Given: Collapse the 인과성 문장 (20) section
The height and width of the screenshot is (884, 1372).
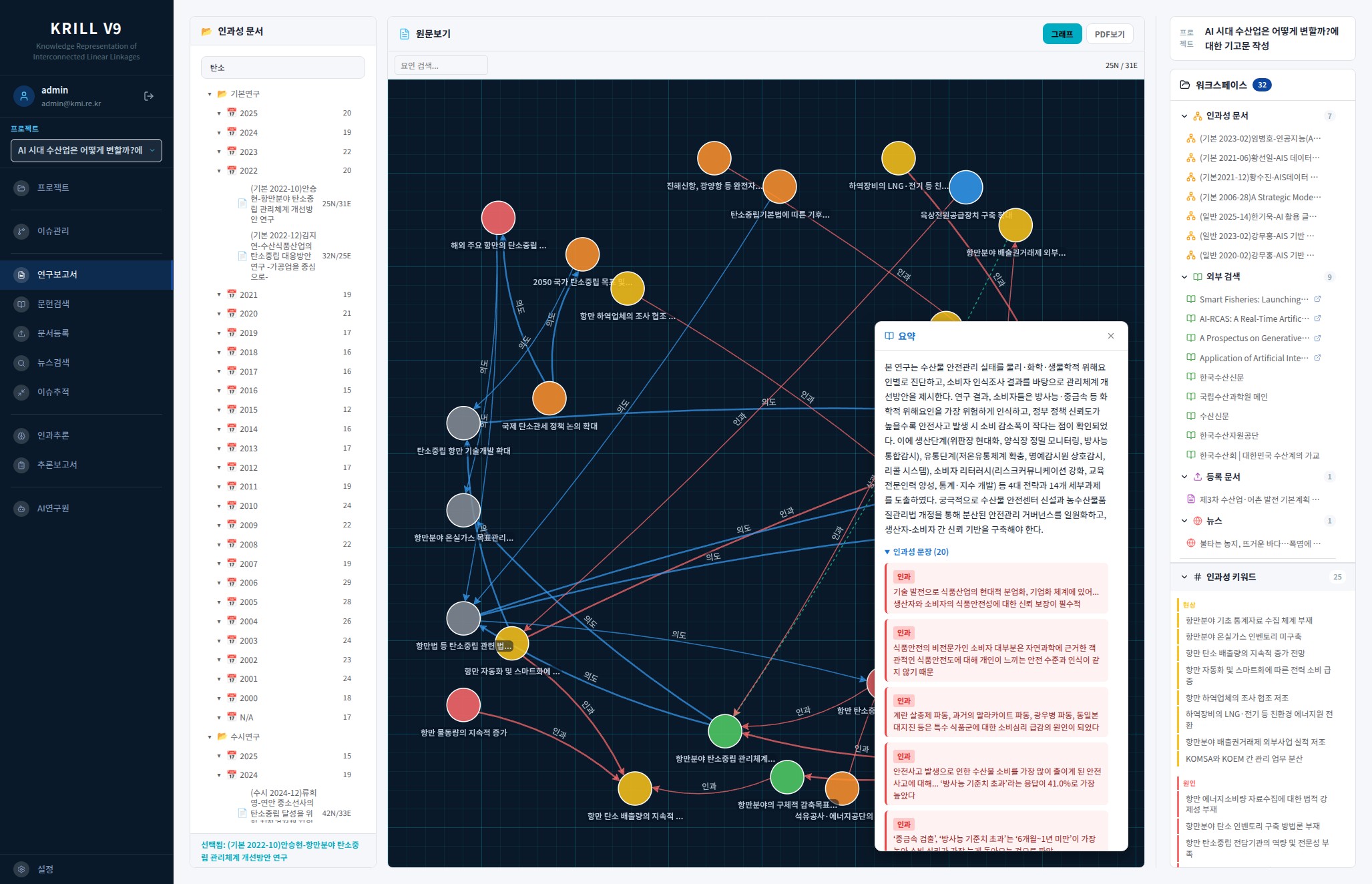Looking at the screenshot, I should click(917, 551).
